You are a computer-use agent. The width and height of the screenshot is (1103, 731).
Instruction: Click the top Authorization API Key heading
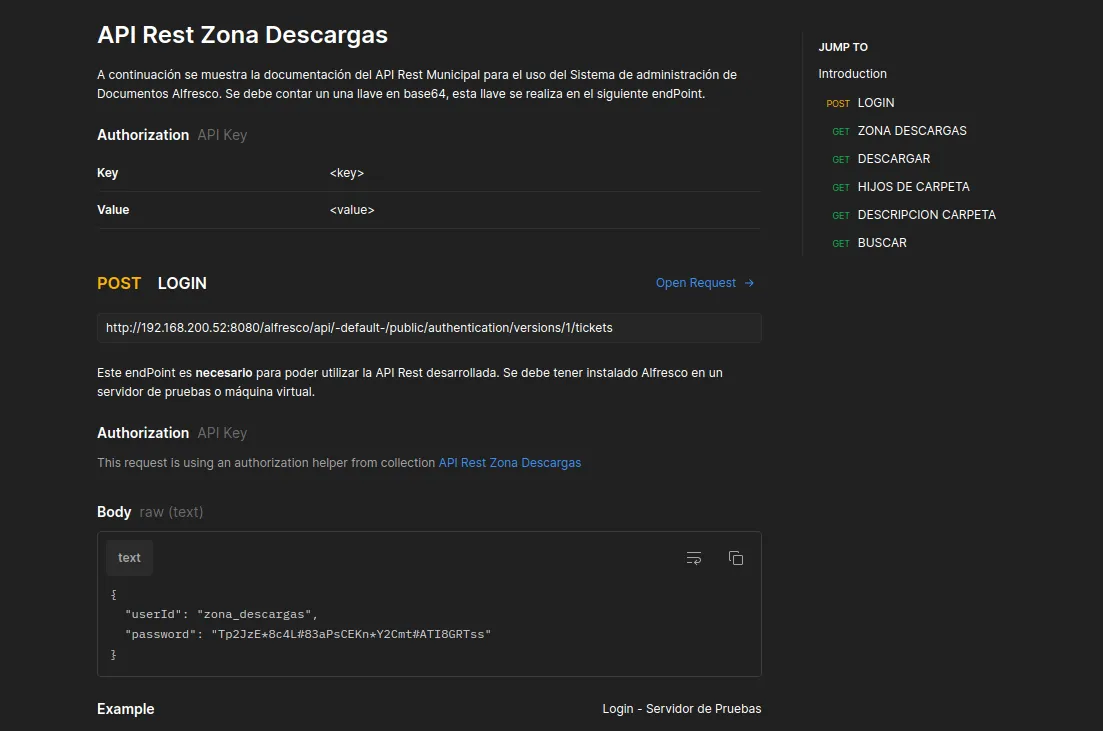172,135
